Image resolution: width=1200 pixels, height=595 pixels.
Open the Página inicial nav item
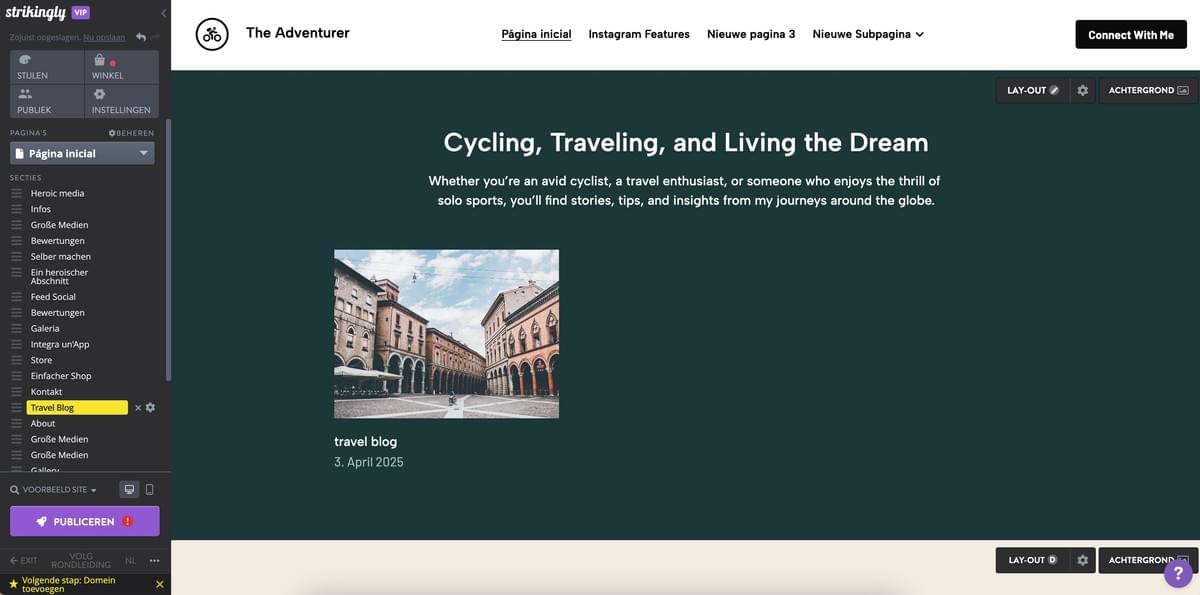[x=536, y=34]
